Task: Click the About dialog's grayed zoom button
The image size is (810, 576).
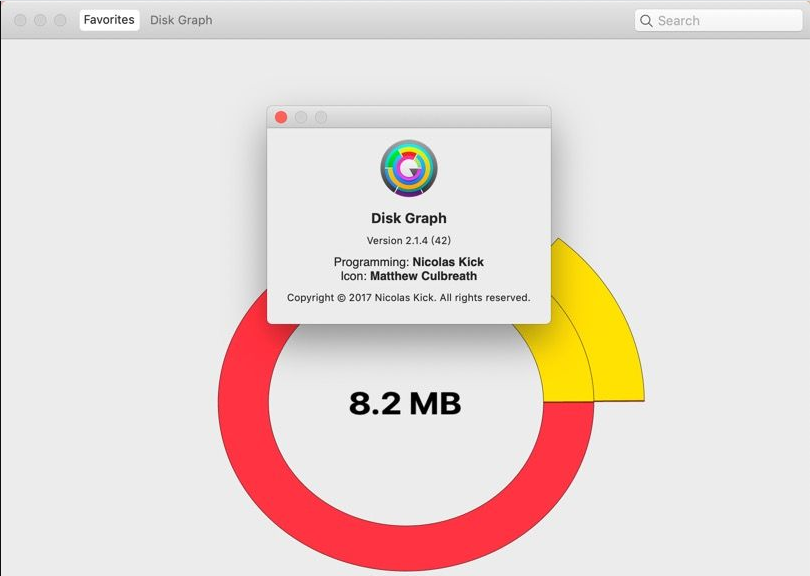Action: pos(321,117)
